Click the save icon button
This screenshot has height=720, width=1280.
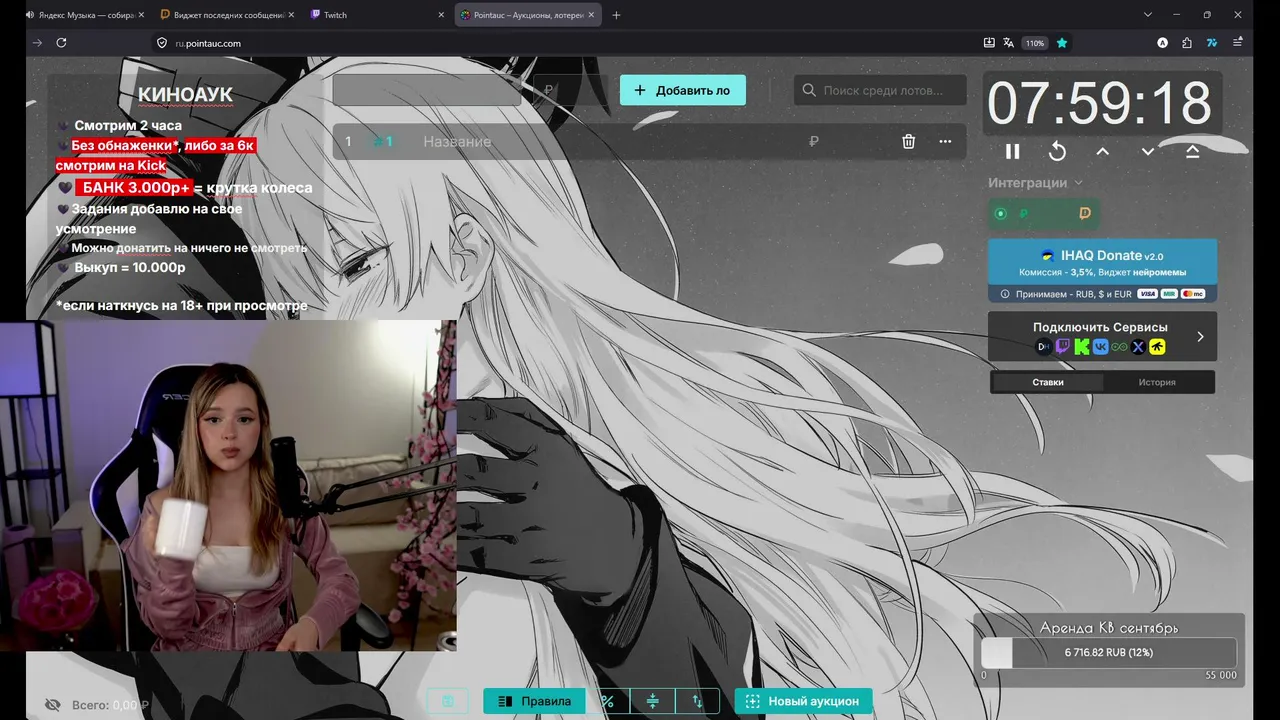click(448, 701)
